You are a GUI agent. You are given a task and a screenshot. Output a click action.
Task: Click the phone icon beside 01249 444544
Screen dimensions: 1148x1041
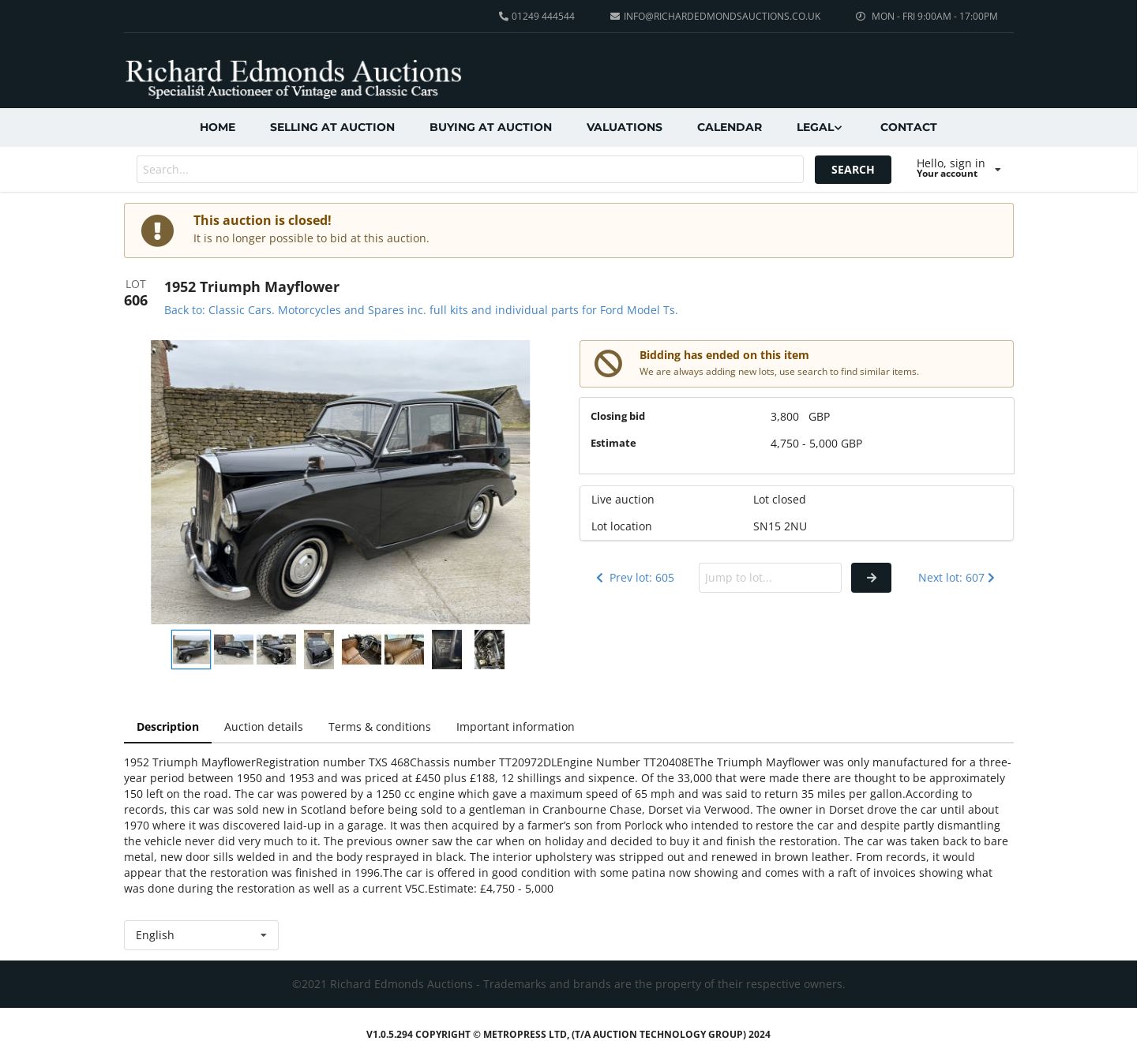pos(503,17)
